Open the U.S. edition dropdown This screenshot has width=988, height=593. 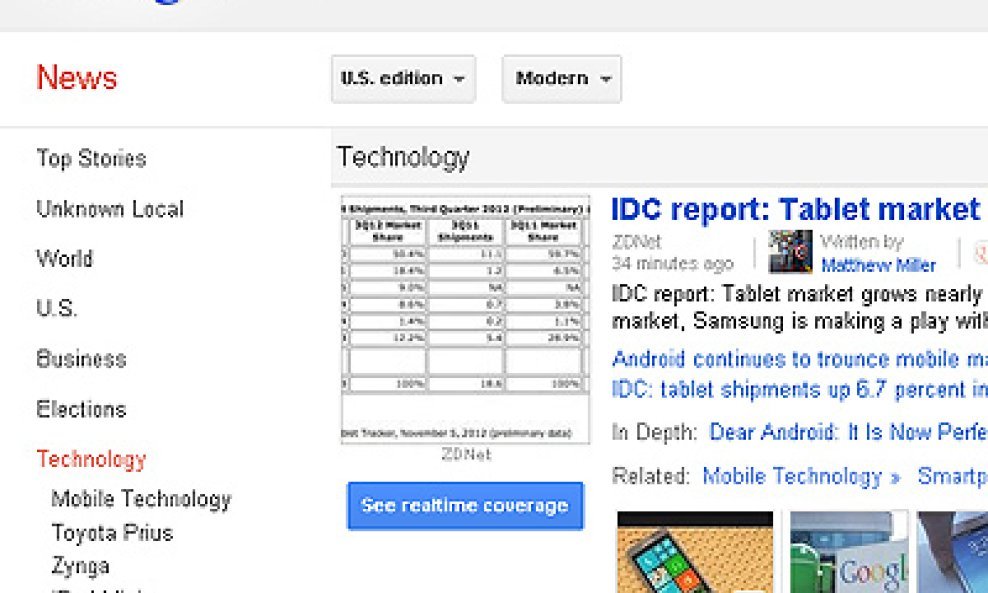403,79
